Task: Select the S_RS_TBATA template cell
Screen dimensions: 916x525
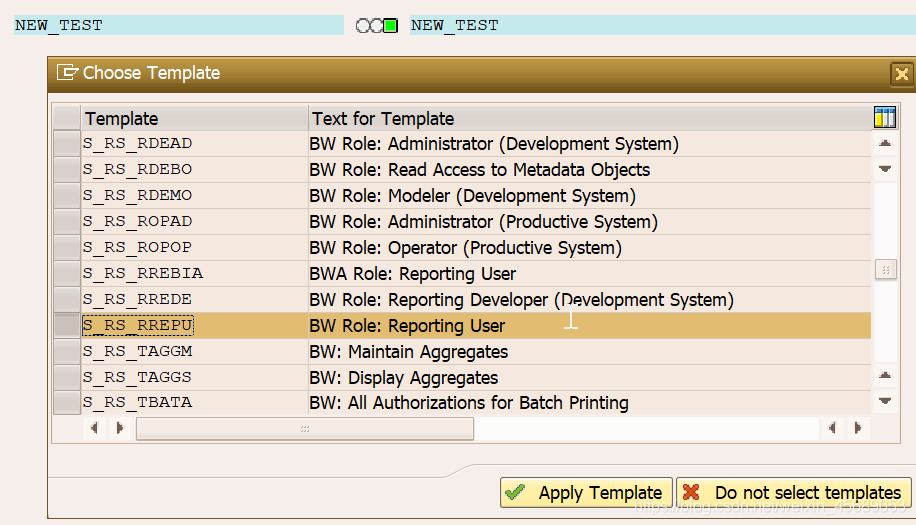Action: tap(195, 402)
